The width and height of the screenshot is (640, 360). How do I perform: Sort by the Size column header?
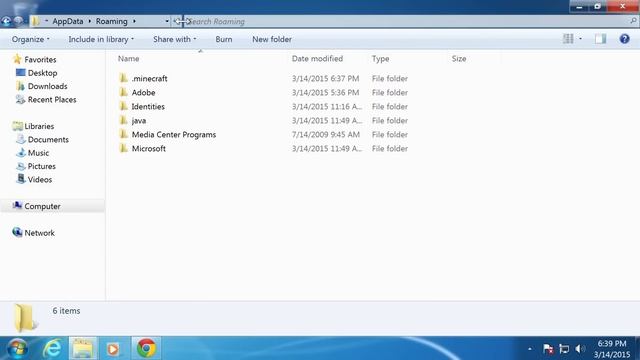pyautogui.click(x=459, y=58)
